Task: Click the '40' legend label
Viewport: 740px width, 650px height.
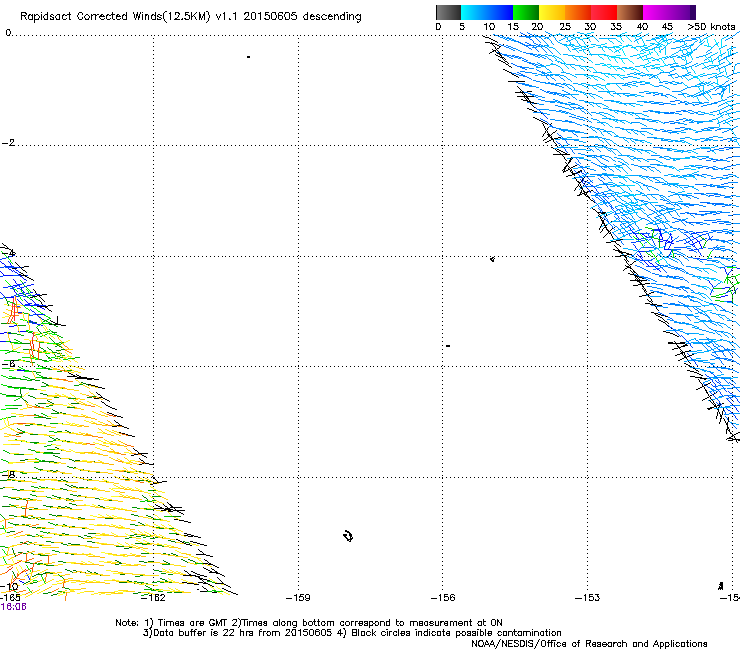Action: click(x=642, y=26)
